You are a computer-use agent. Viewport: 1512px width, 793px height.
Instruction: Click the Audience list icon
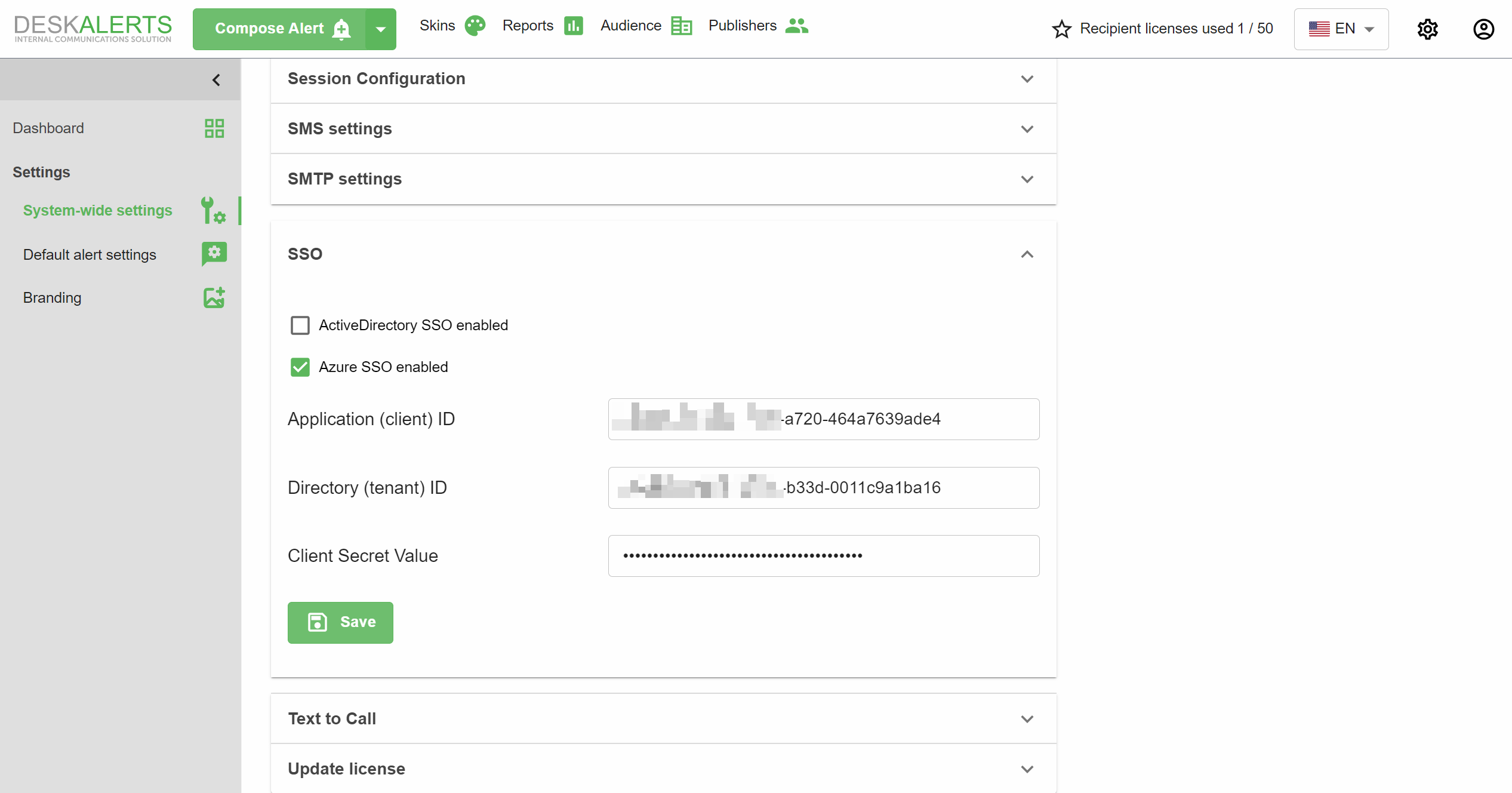(x=681, y=26)
